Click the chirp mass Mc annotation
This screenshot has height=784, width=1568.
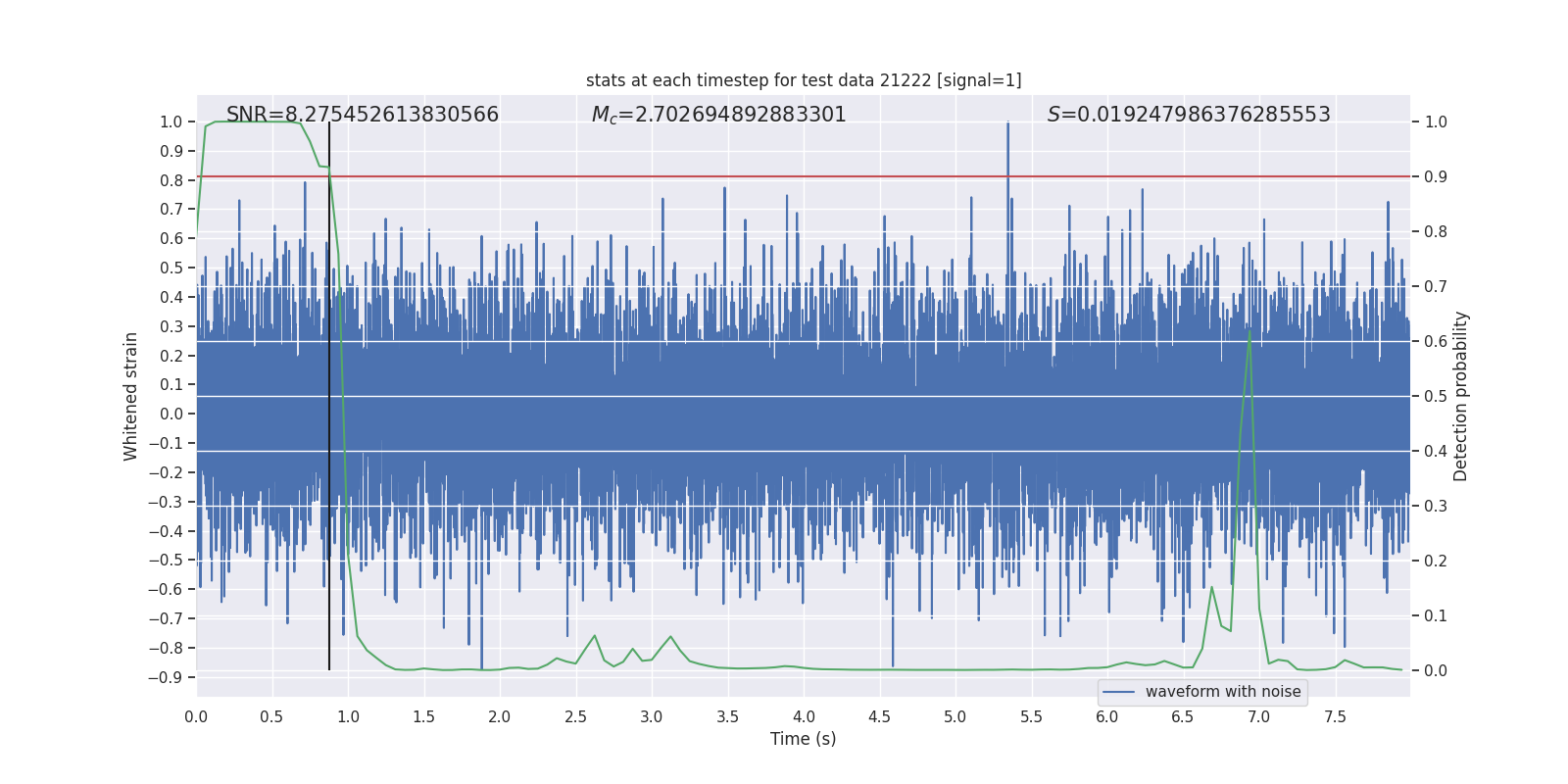718,115
